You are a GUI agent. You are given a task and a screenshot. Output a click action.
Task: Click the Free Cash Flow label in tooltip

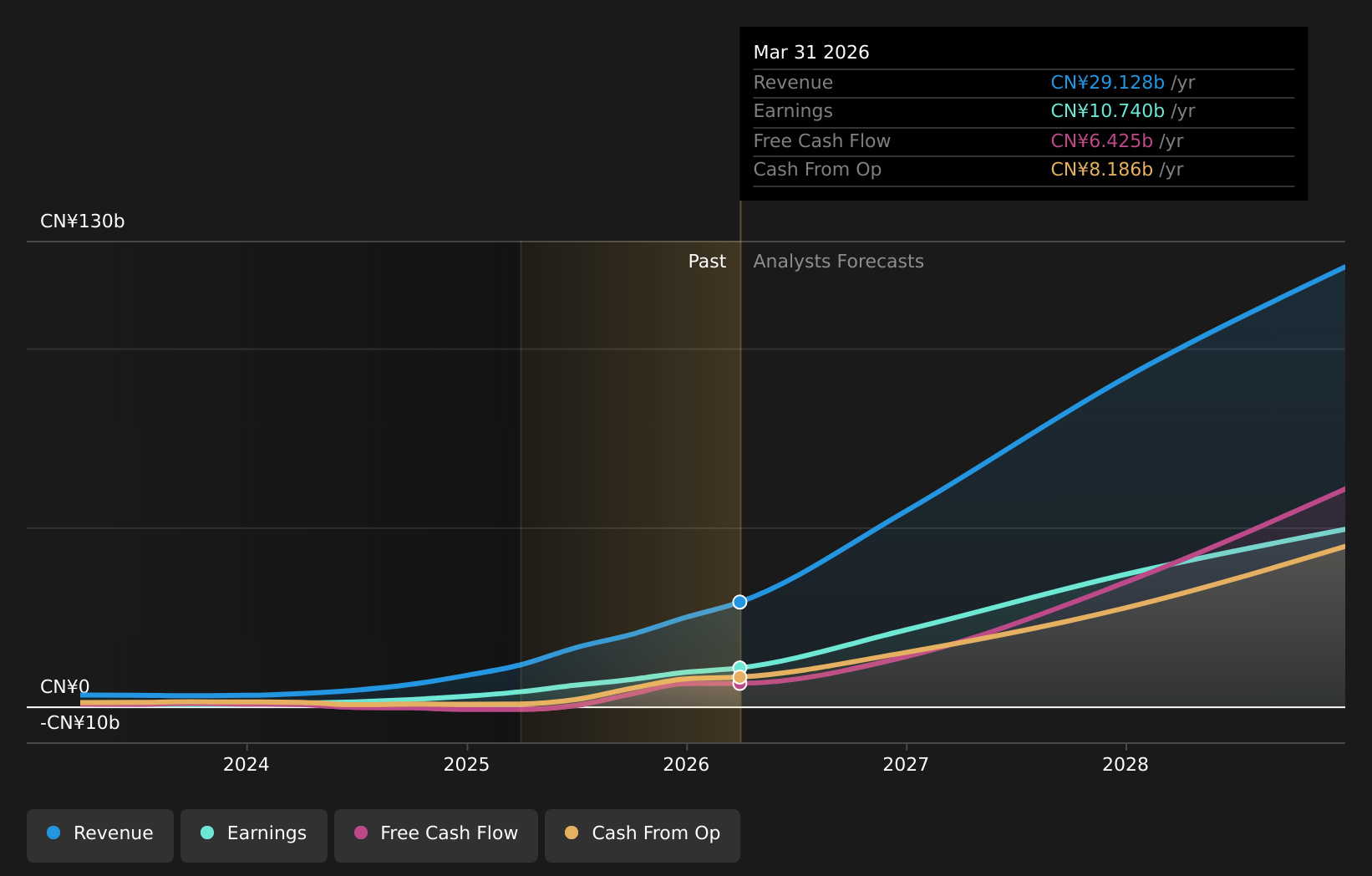click(x=822, y=141)
